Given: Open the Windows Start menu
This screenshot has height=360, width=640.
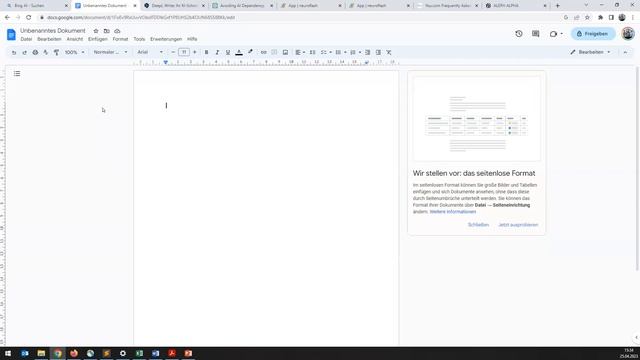Looking at the screenshot, I should (8, 353).
